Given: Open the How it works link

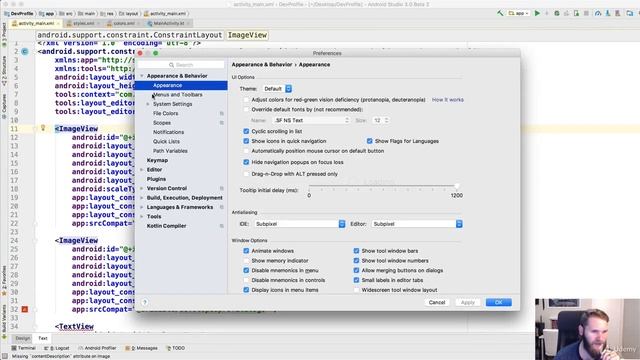Looking at the screenshot, I should [448, 100].
